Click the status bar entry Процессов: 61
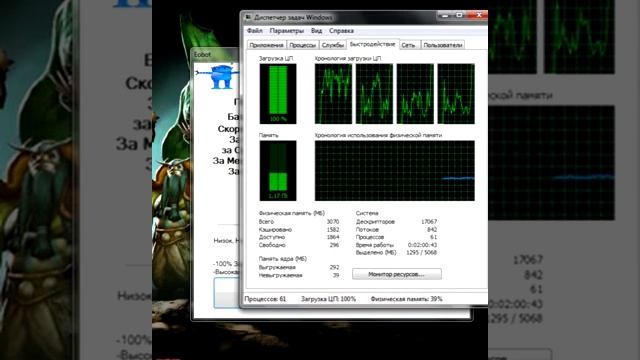Image resolution: width=640 pixels, height=360 pixels. click(x=265, y=299)
